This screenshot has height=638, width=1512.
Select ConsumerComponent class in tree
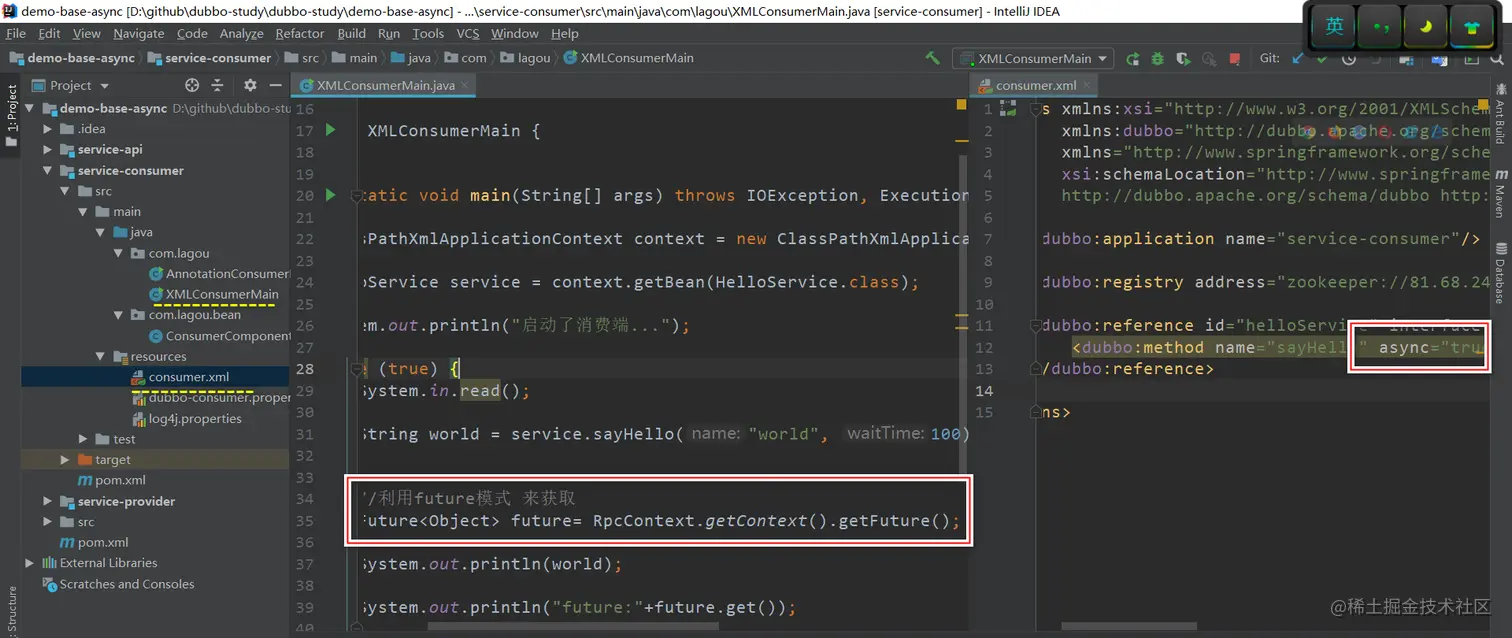pos(220,336)
